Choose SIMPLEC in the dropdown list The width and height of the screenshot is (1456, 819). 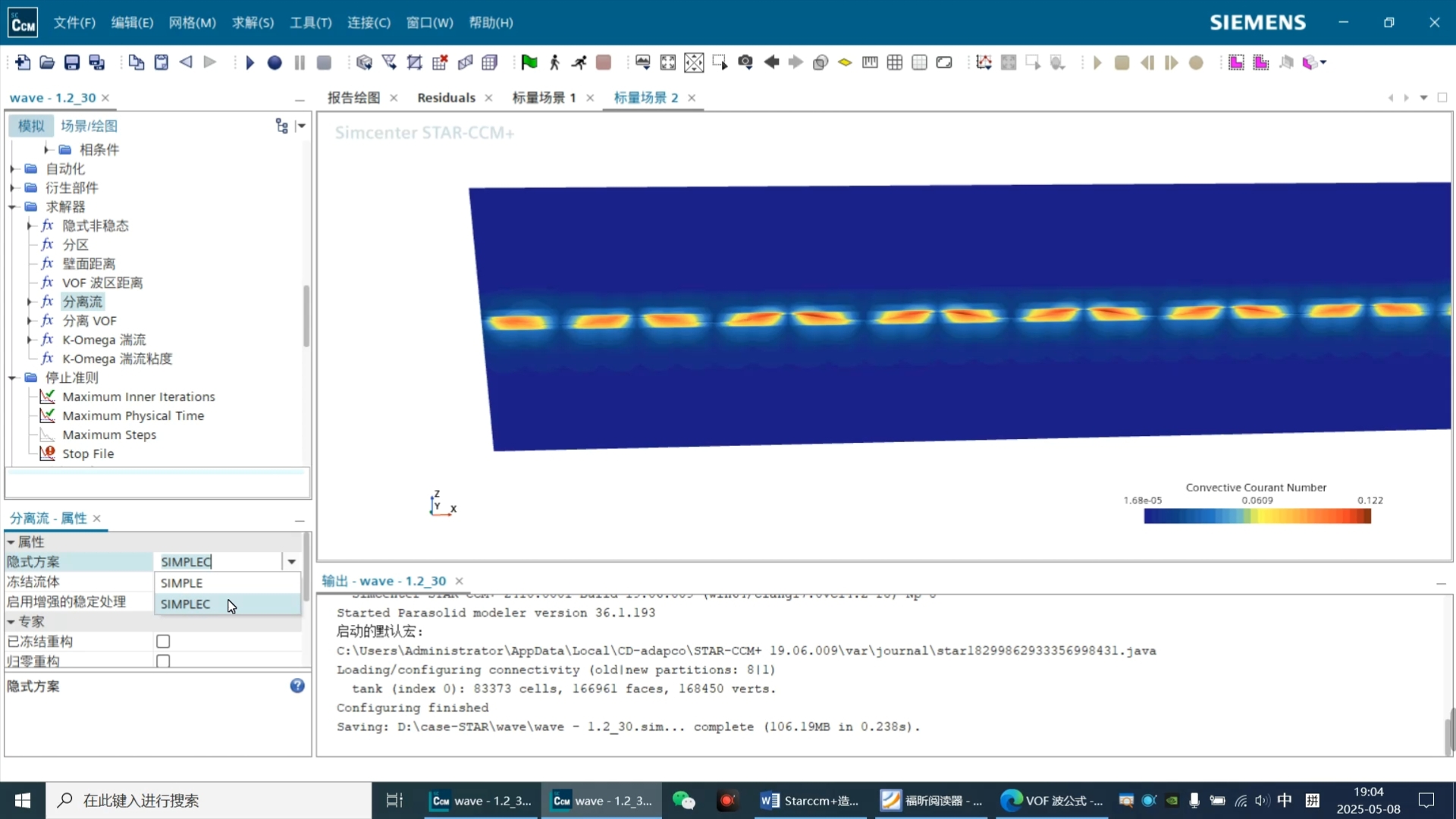pyautogui.click(x=227, y=604)
